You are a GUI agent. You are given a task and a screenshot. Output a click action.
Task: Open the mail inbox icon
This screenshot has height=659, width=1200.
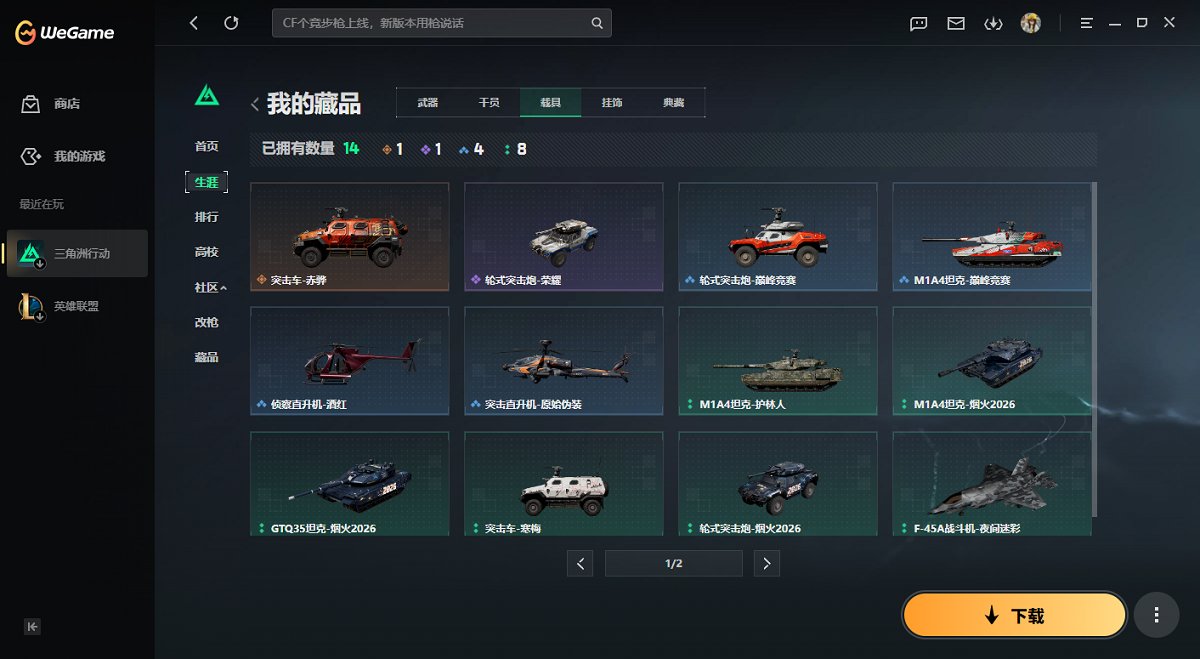pyautogui.click(x=956, y=22)
